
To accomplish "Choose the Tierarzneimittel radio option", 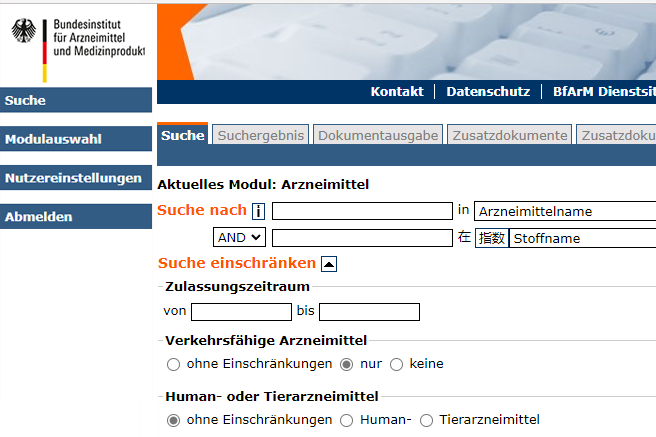I will pos(427,420).
